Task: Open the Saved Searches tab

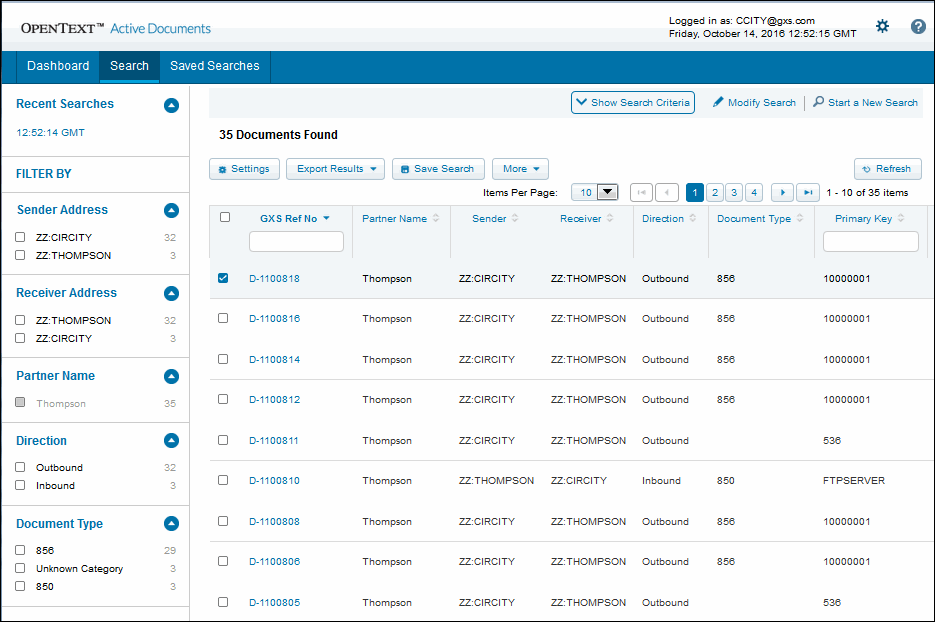Action: (214, 66)
